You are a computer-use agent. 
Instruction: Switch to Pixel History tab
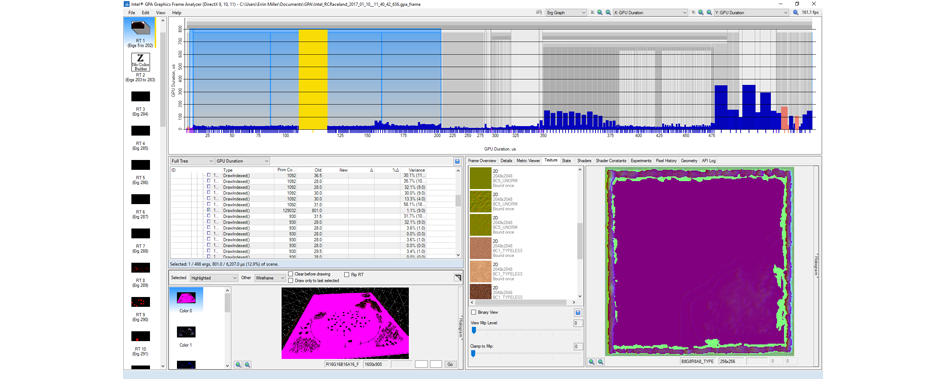coord(667,161)
